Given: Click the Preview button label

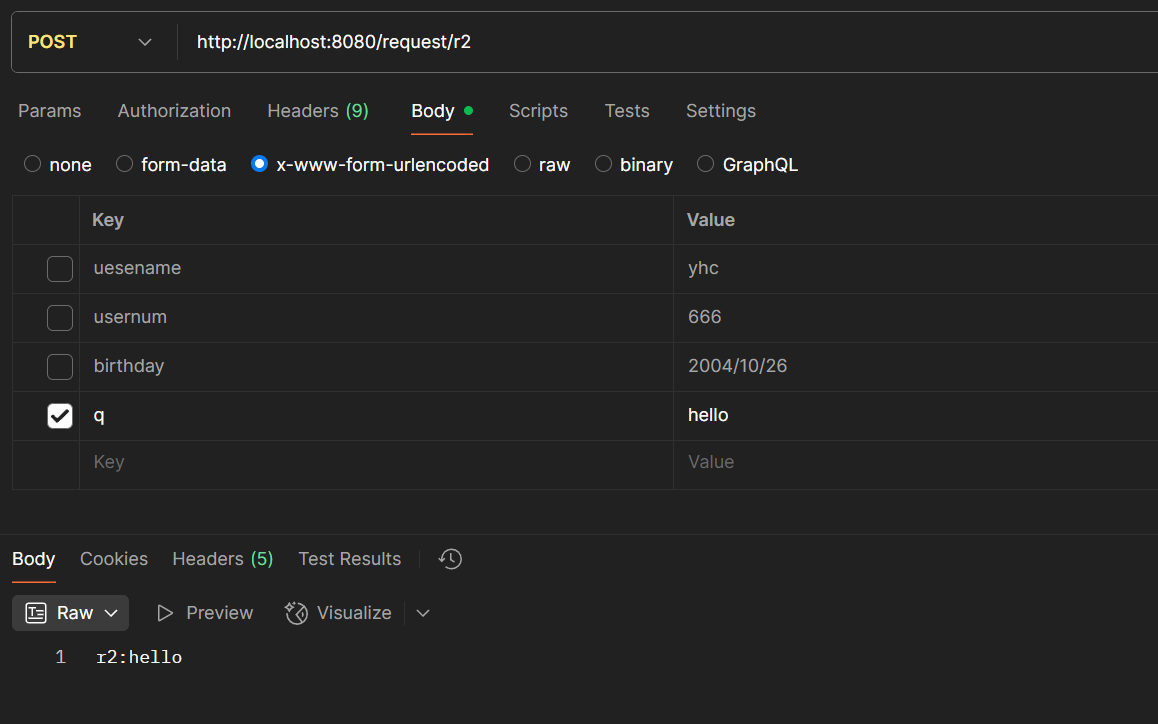Looking at the screenshot, I should pos(219,613).
